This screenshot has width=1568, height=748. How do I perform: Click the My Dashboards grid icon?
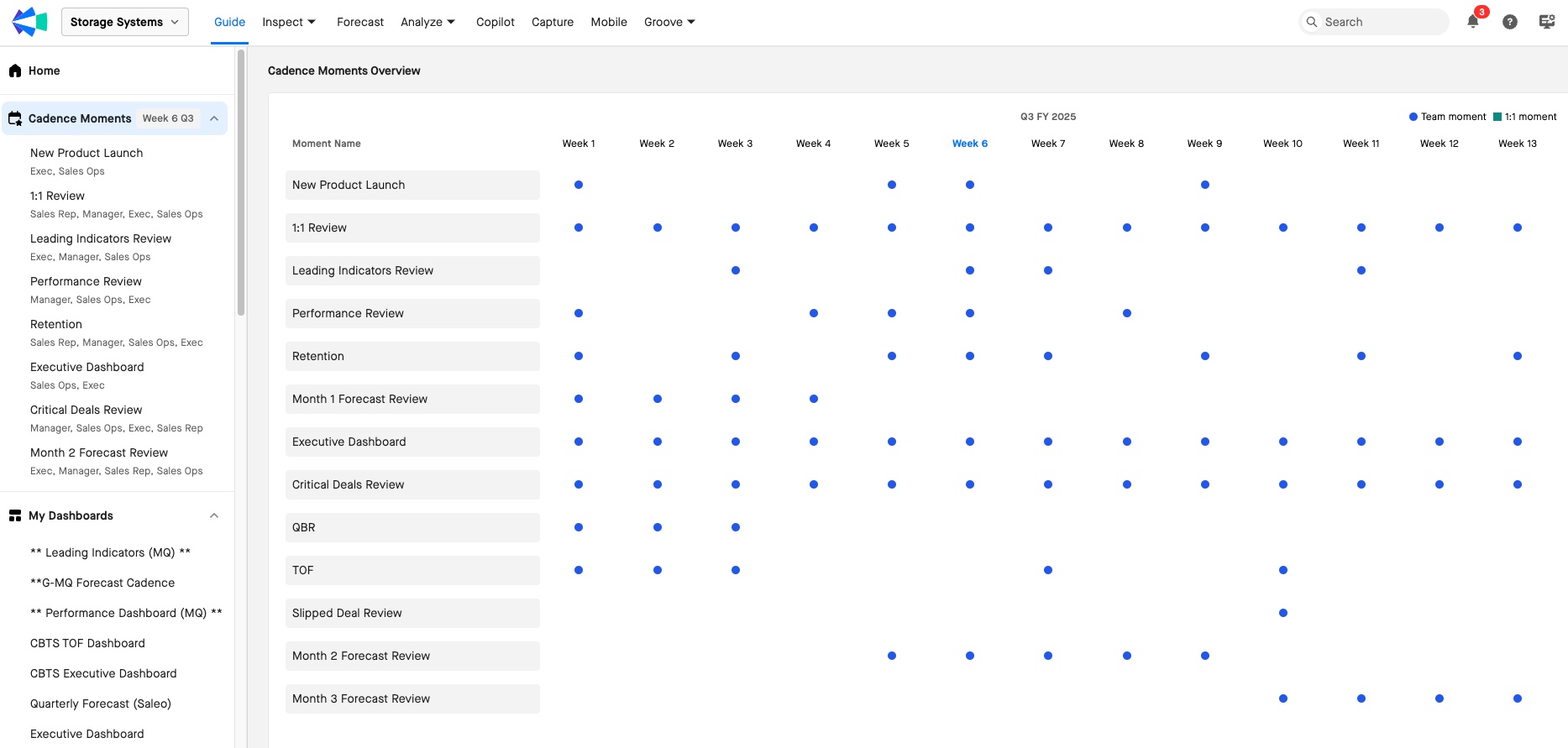point(15,515)
